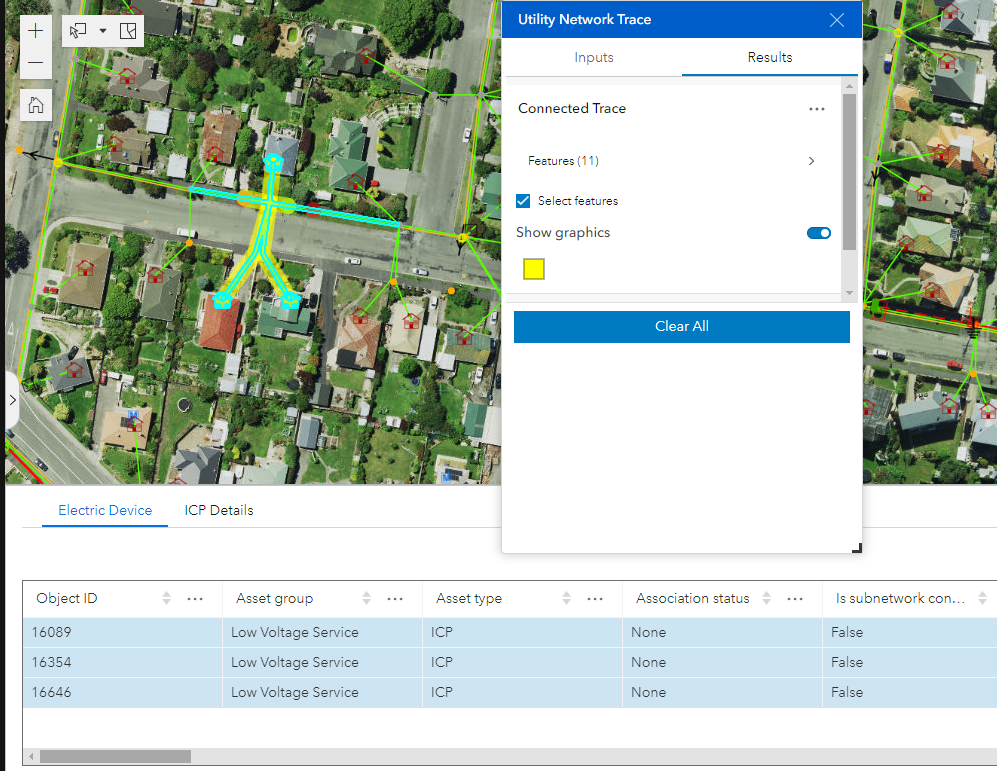Switch to the Inputs tab
Screen dimensions: 997x771
tap(593, 57)
